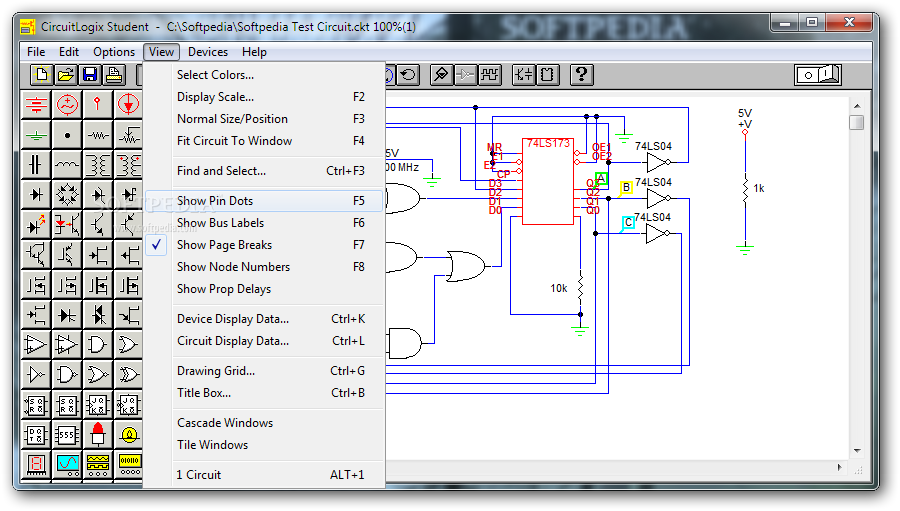Pick the LED device in palette
Image resolution: width=900 pixels, height=511 pixels.
[x=36, y=225]
